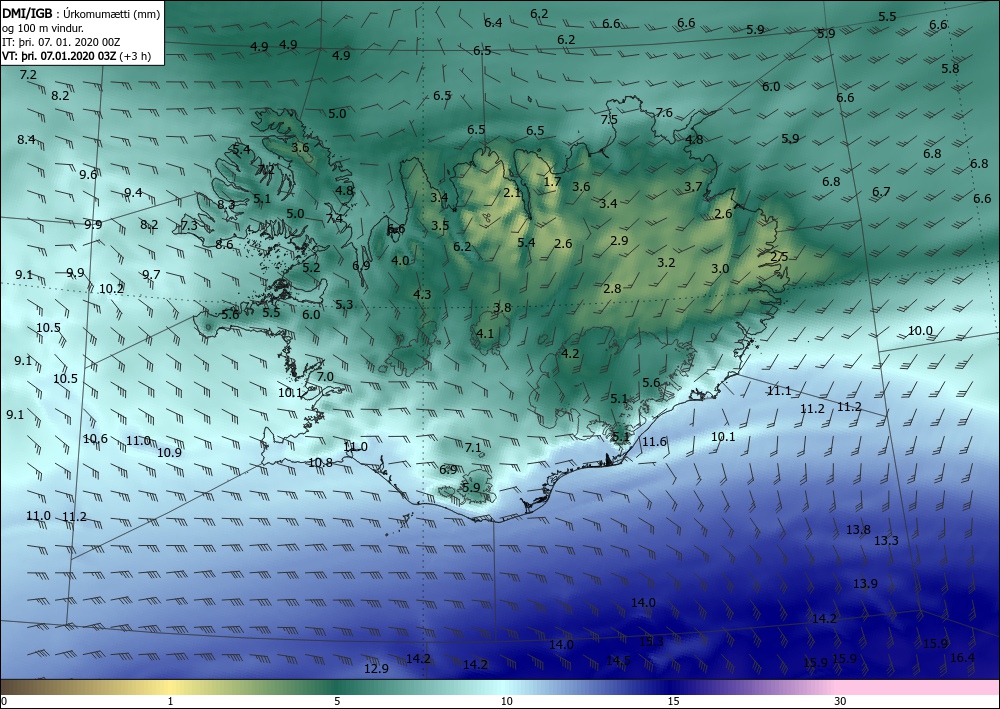The width and height of the screenshot is (1000, 709).
Task: Select the map value 14.5
Action: tap(618, 661)
